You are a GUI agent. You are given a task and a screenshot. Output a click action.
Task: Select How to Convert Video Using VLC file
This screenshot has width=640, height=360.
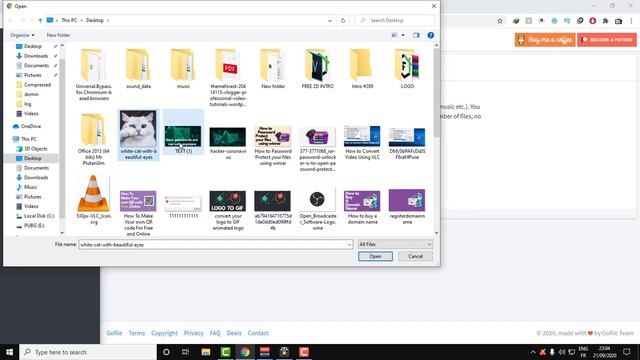coord(362,142)
